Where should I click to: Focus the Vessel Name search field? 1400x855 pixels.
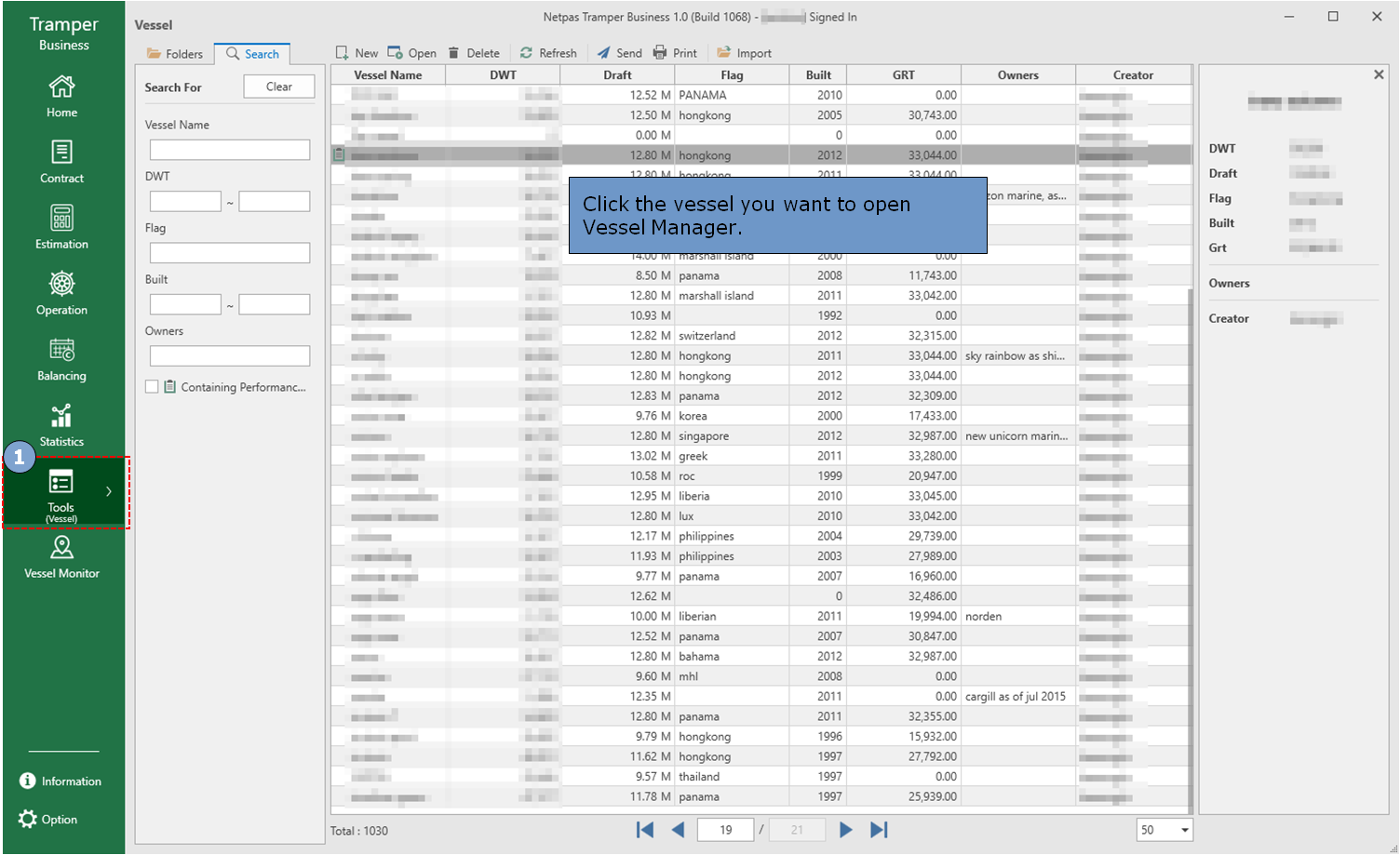click(x=230, y=150)
